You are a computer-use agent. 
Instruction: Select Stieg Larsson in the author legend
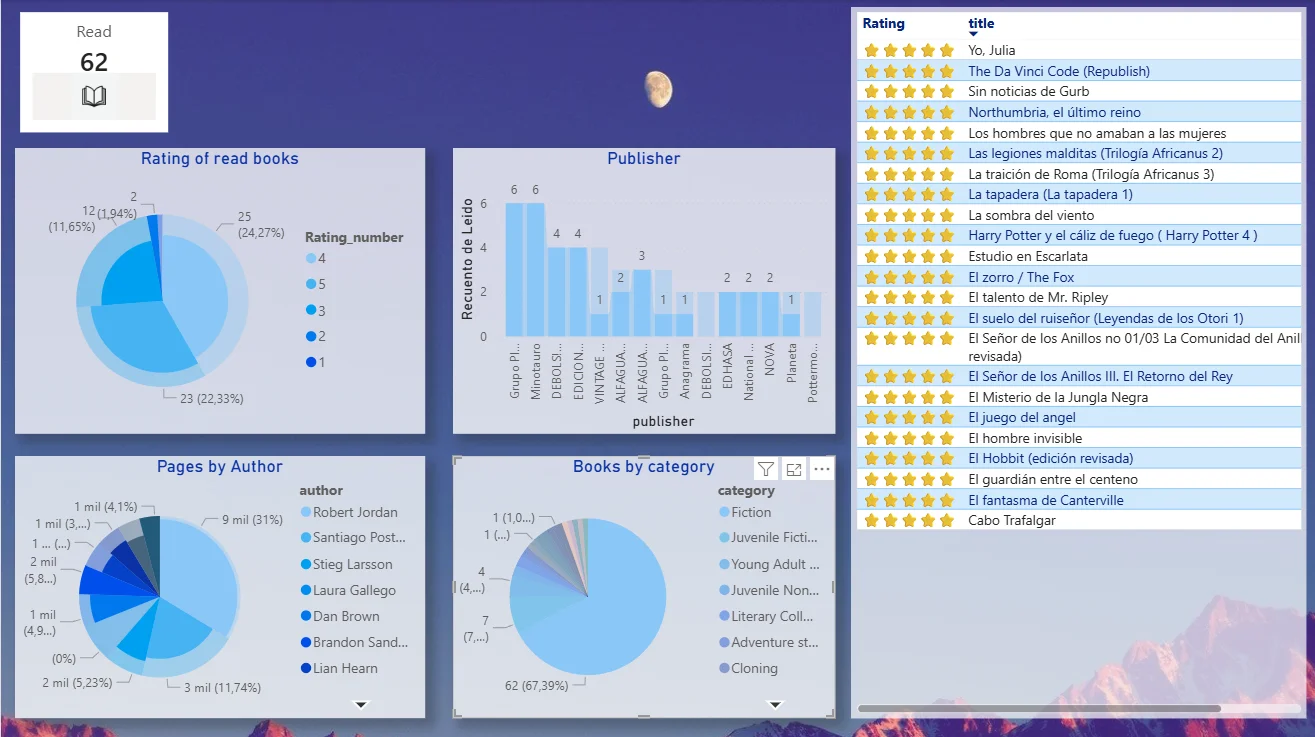click(x=352, y=564)
